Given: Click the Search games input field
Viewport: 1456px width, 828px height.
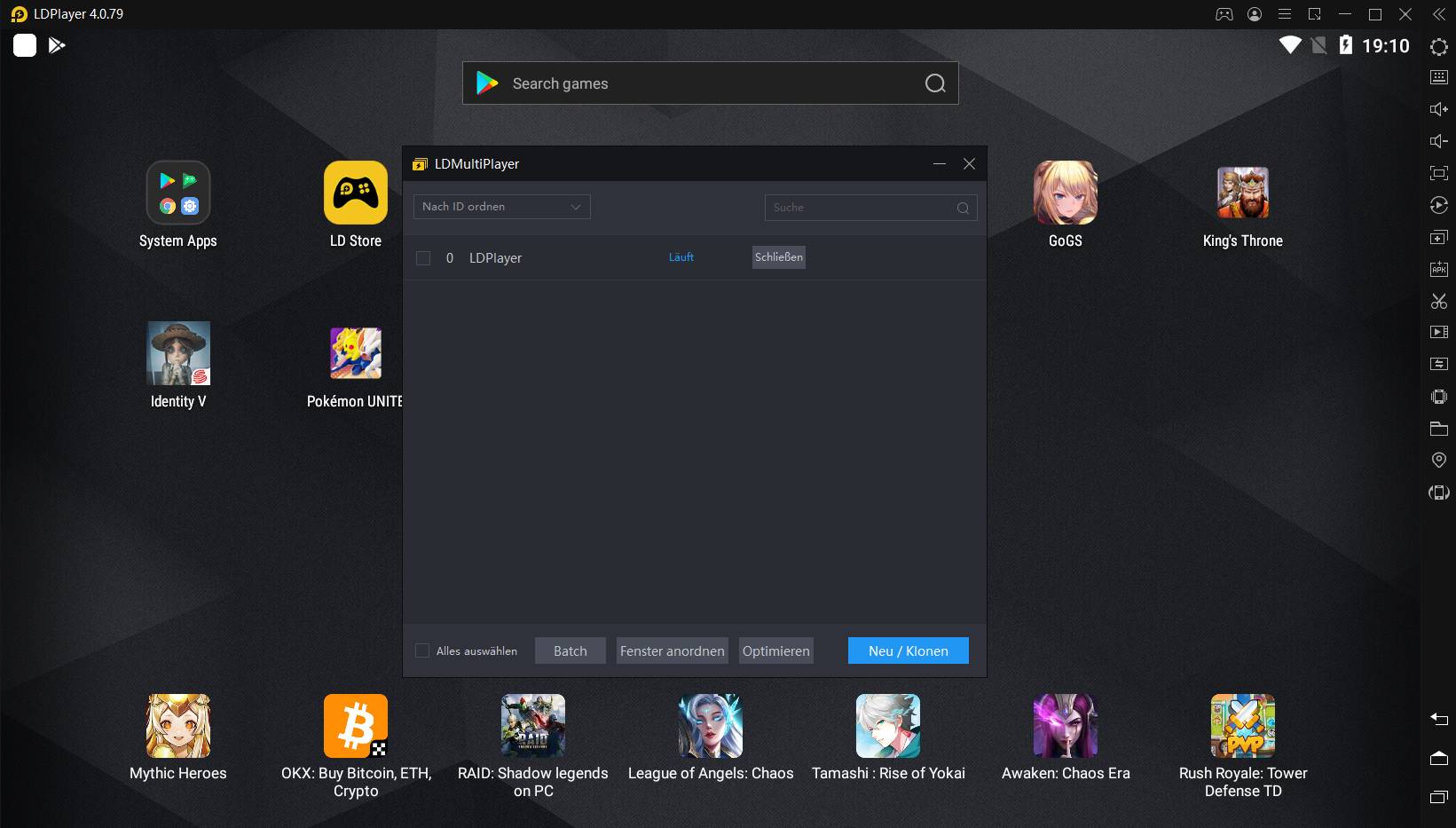Looking at the screenshot, I should [711, 83].
